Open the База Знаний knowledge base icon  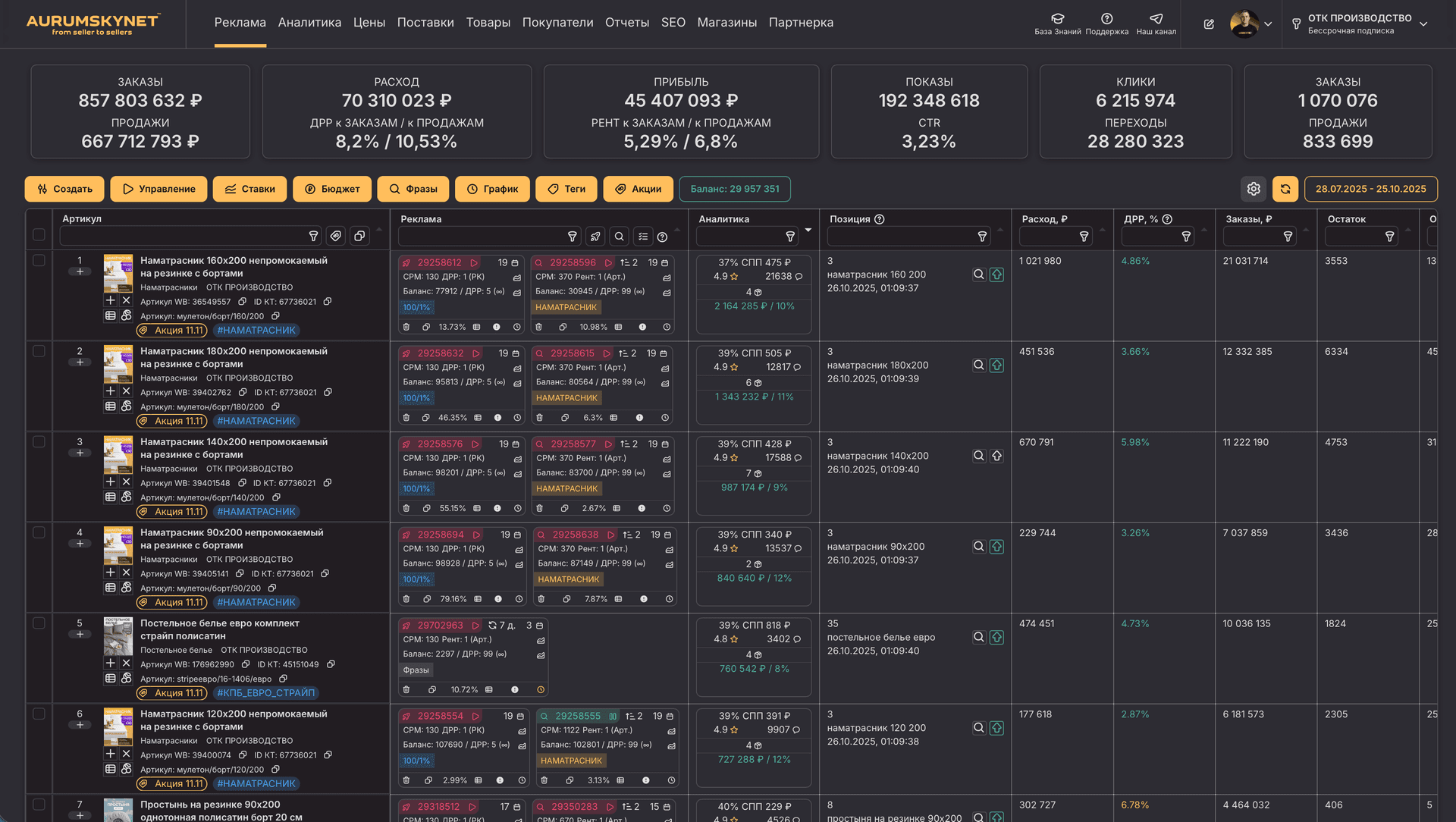point(1057,18)
